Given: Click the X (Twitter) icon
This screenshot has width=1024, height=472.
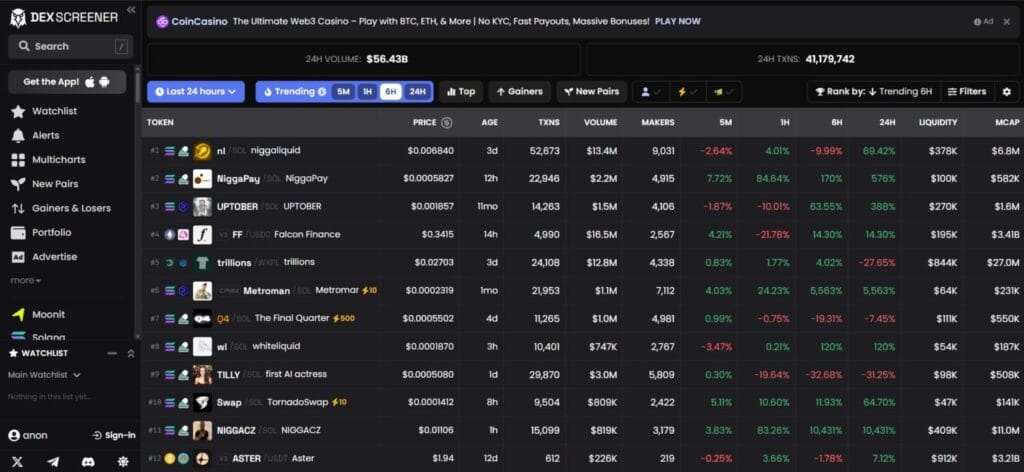Looking at the screenshot, I should 18,461.
